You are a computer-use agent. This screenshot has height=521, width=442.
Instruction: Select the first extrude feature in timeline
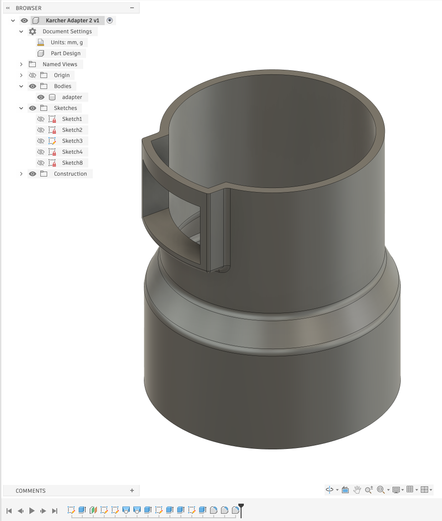point(82,510)
